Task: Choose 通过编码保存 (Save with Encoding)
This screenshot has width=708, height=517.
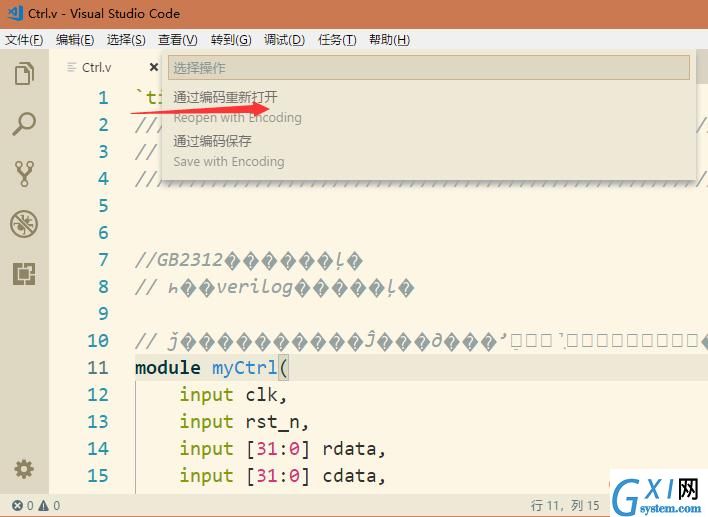Action: coord(429,151)
